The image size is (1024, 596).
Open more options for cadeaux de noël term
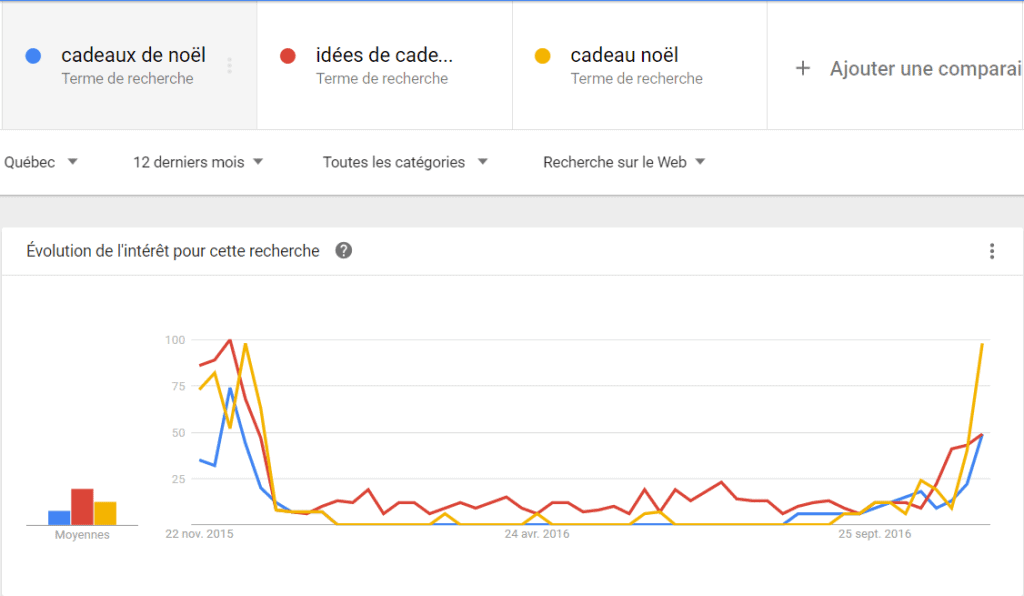pyautogui.click(x=229, y=66)
